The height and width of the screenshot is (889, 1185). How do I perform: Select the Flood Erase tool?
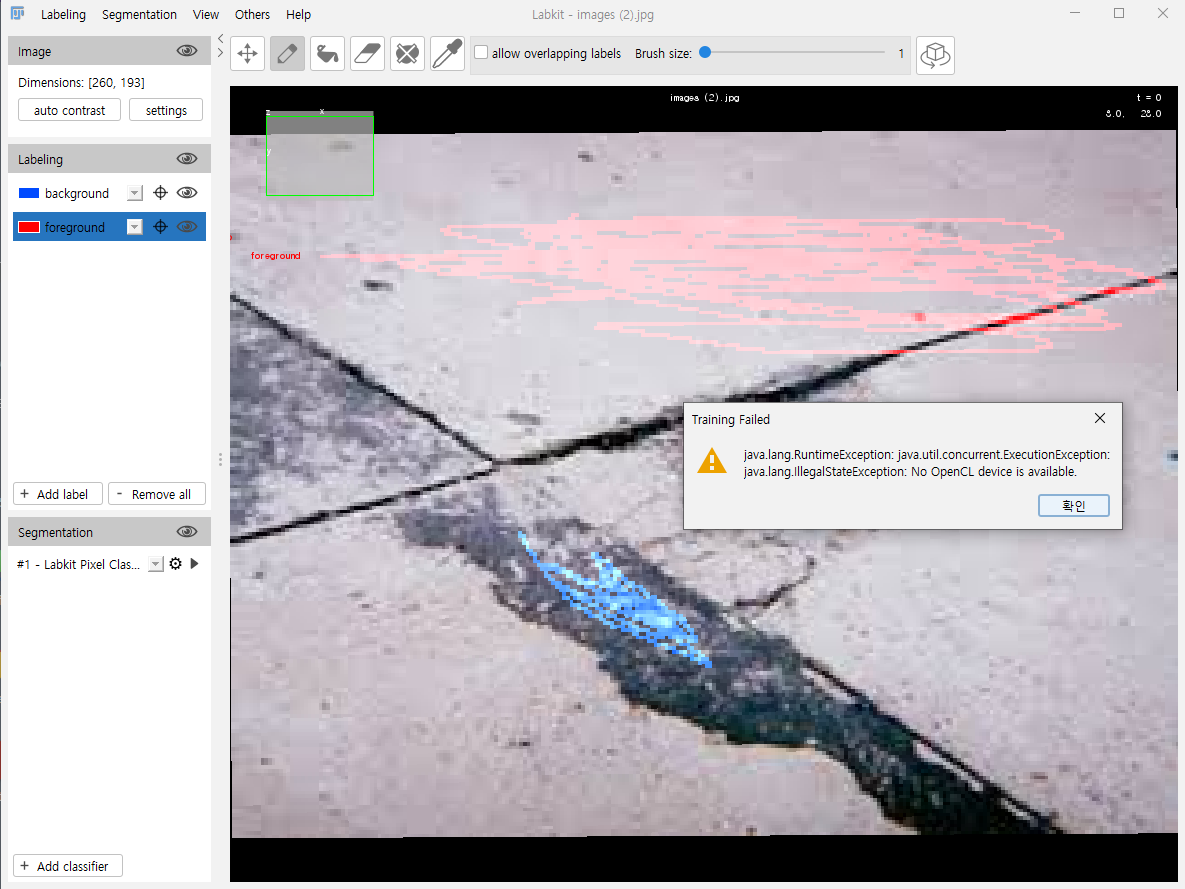pos(407,53)
